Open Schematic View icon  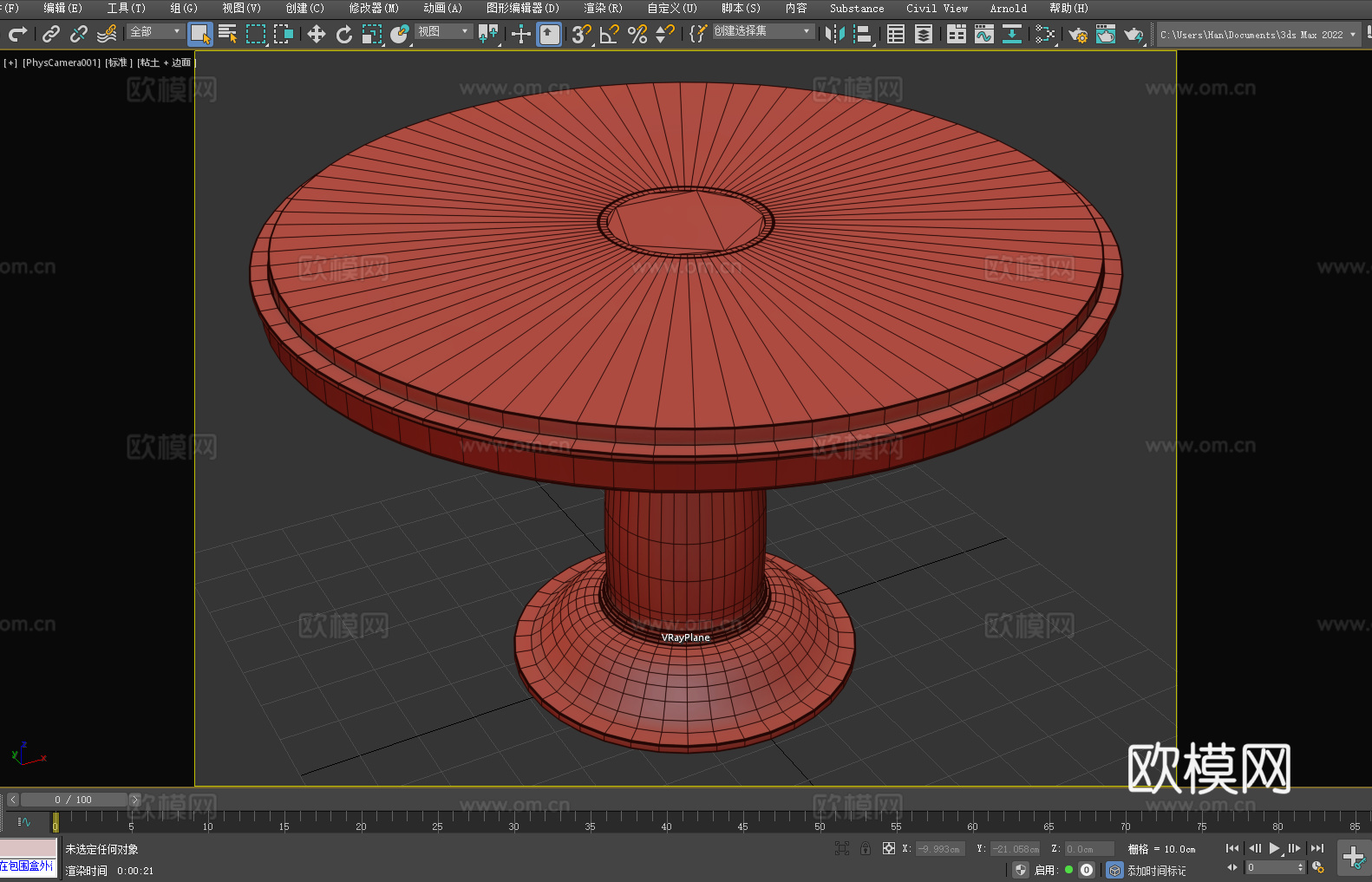1045,34
